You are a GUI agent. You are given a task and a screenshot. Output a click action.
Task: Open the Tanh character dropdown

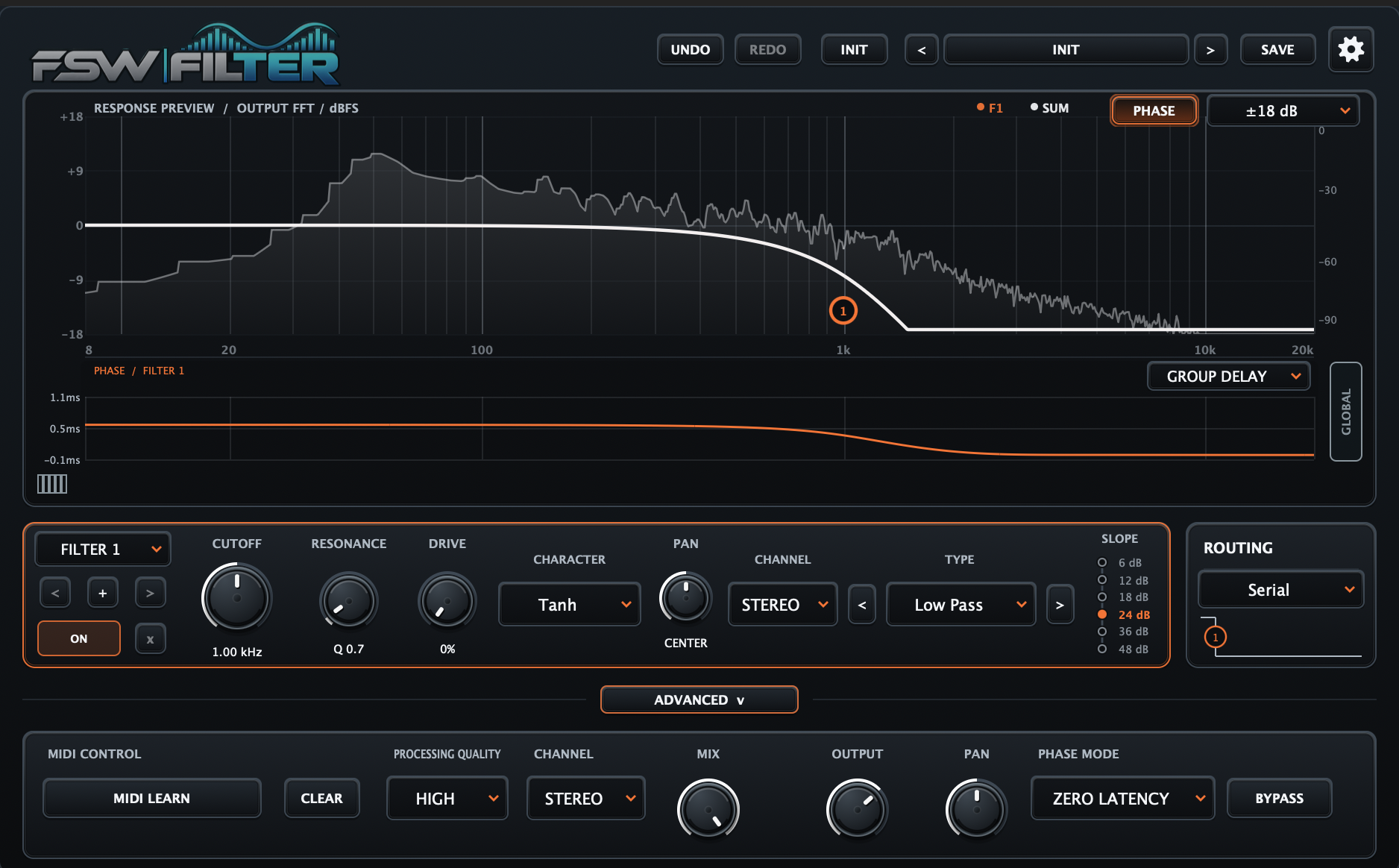tap(570, 605)
